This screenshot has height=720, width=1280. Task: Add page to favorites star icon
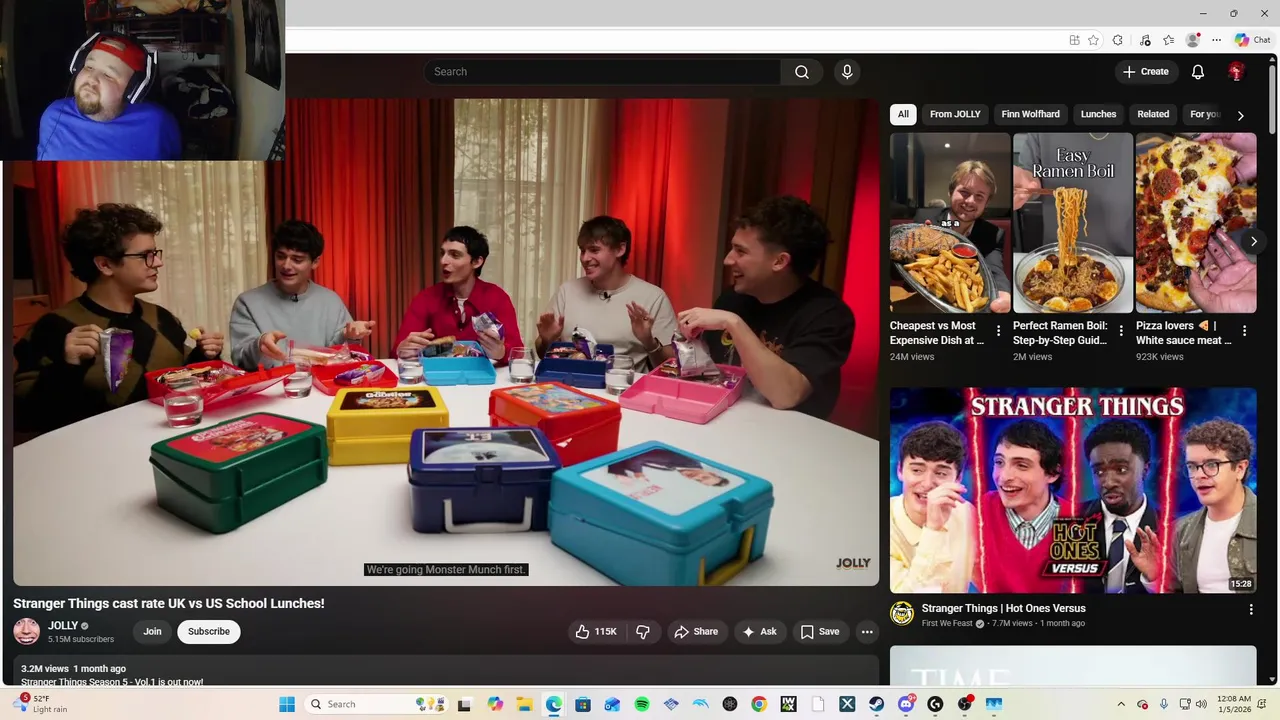(x=1093, y=40)
